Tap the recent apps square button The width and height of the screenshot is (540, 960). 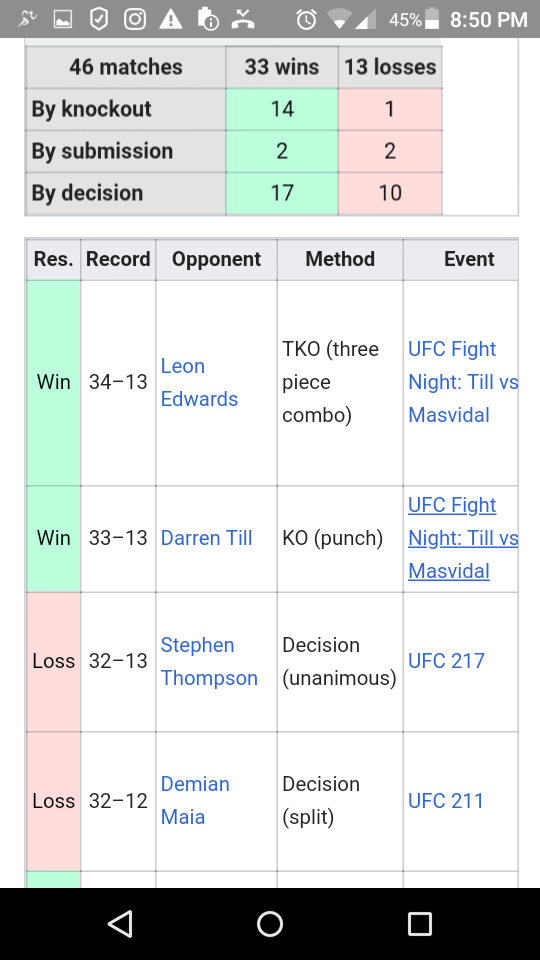420,924
